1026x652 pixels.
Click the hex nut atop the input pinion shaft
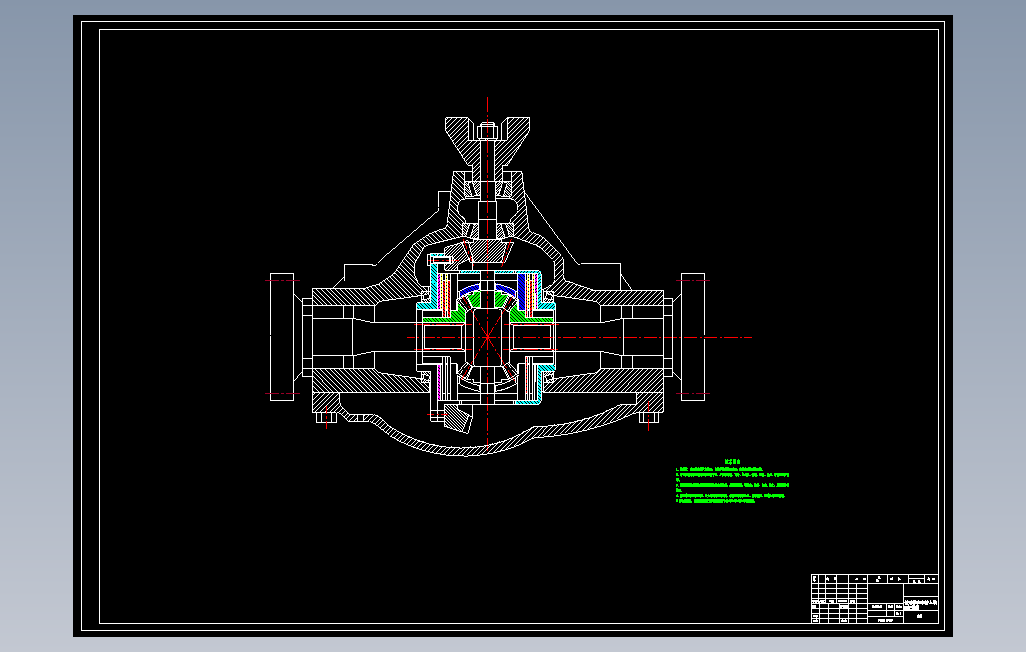[x=487, y=131]
